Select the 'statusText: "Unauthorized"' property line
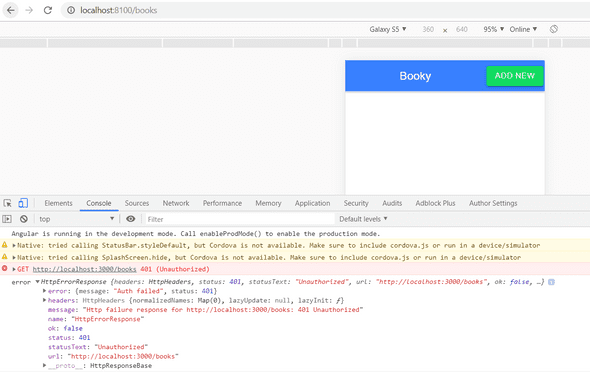The height and width of the screenshot is (373, 590). tap(98, 347)
